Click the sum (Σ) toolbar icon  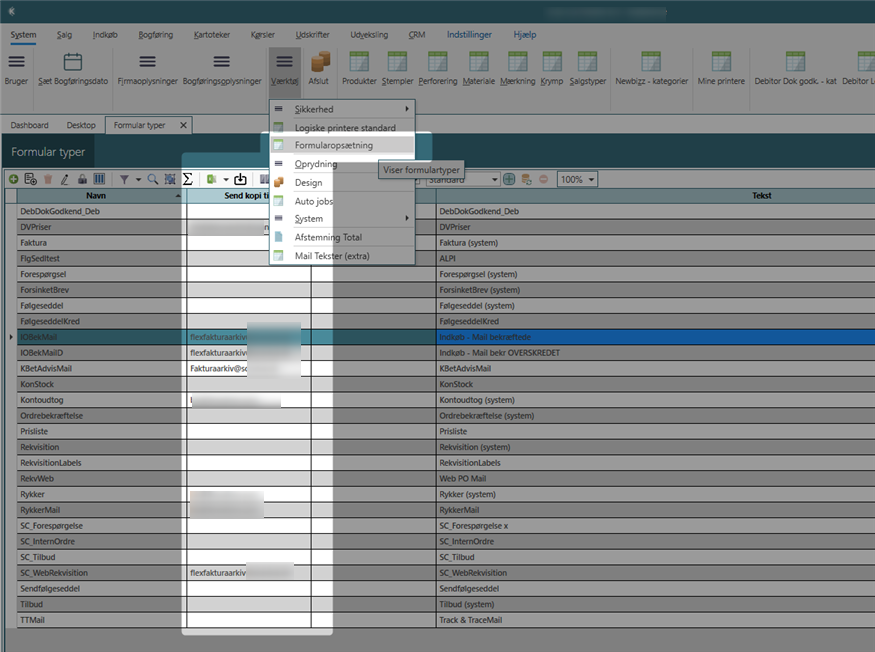click(x=187, y=179)
